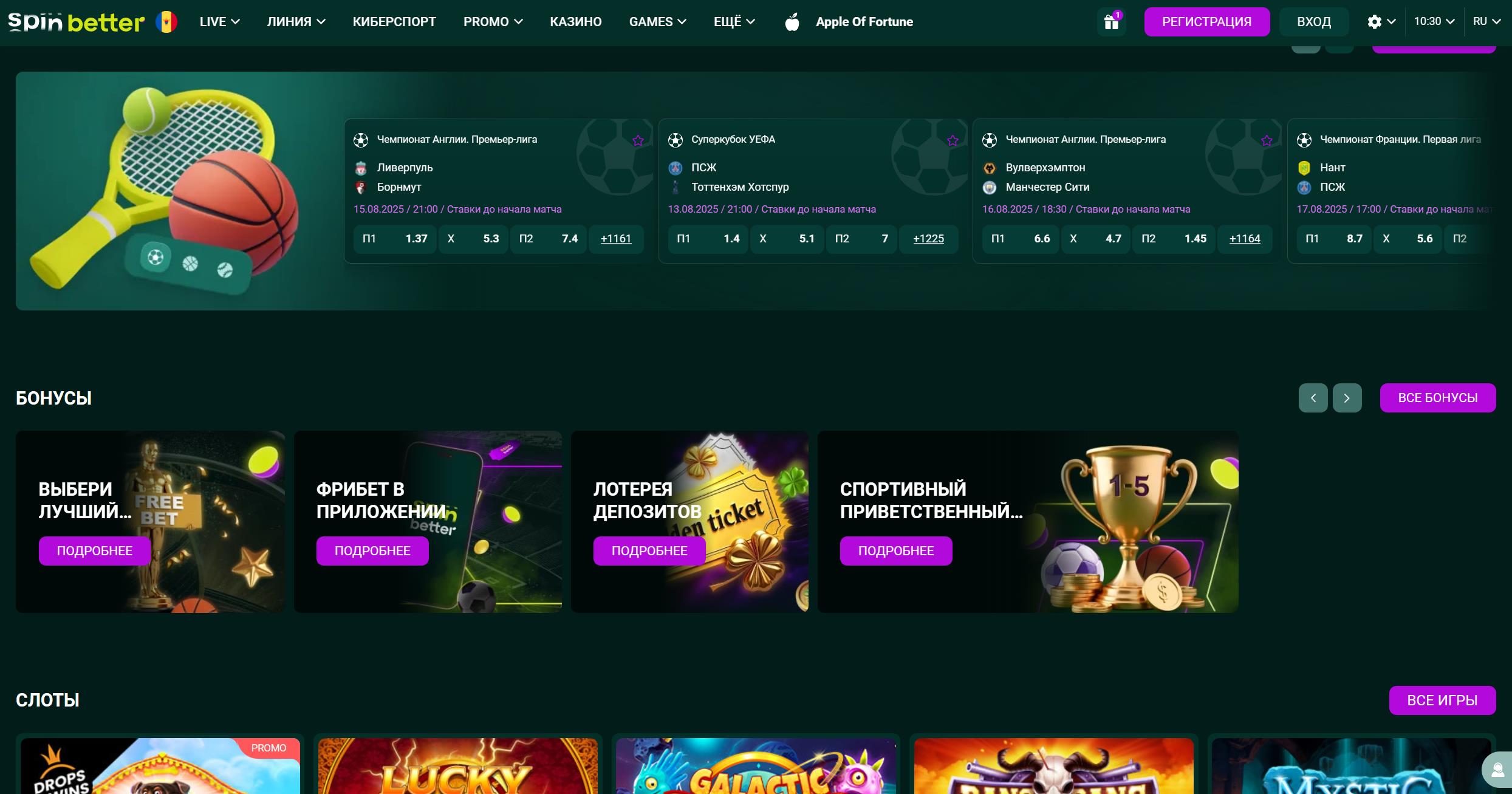The image size is (1512, 794).
Task: Click the Манчестер Сити team name
Action: click(1047, 187)
